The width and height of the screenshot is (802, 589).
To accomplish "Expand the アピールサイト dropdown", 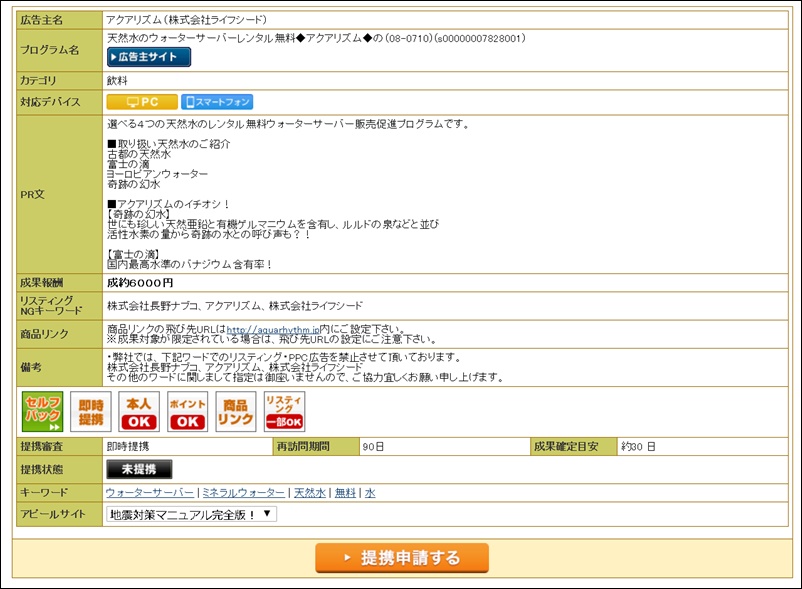I will [191, 514].
